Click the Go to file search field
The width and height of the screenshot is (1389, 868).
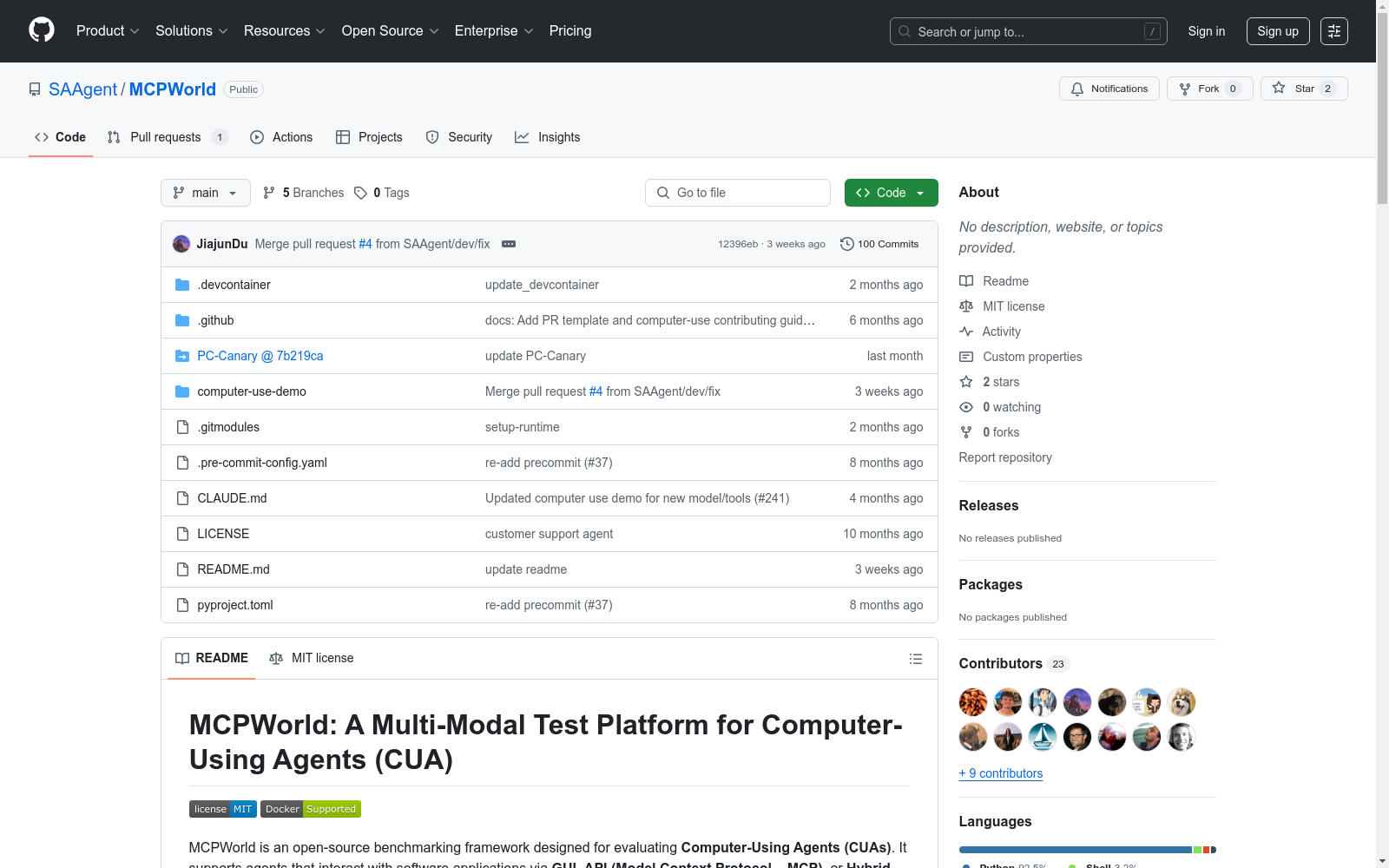[738, 193]
